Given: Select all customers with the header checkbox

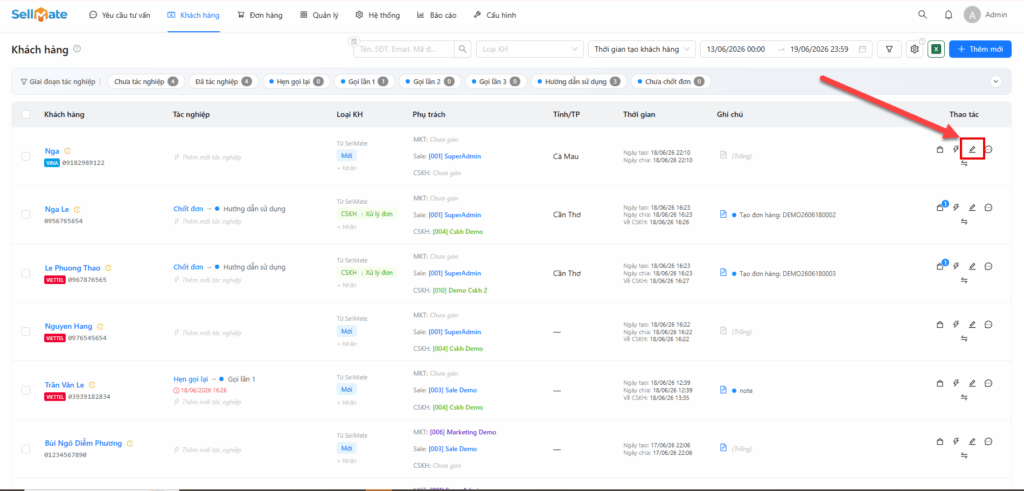Looking at the screenshot, I should [26, 114].
